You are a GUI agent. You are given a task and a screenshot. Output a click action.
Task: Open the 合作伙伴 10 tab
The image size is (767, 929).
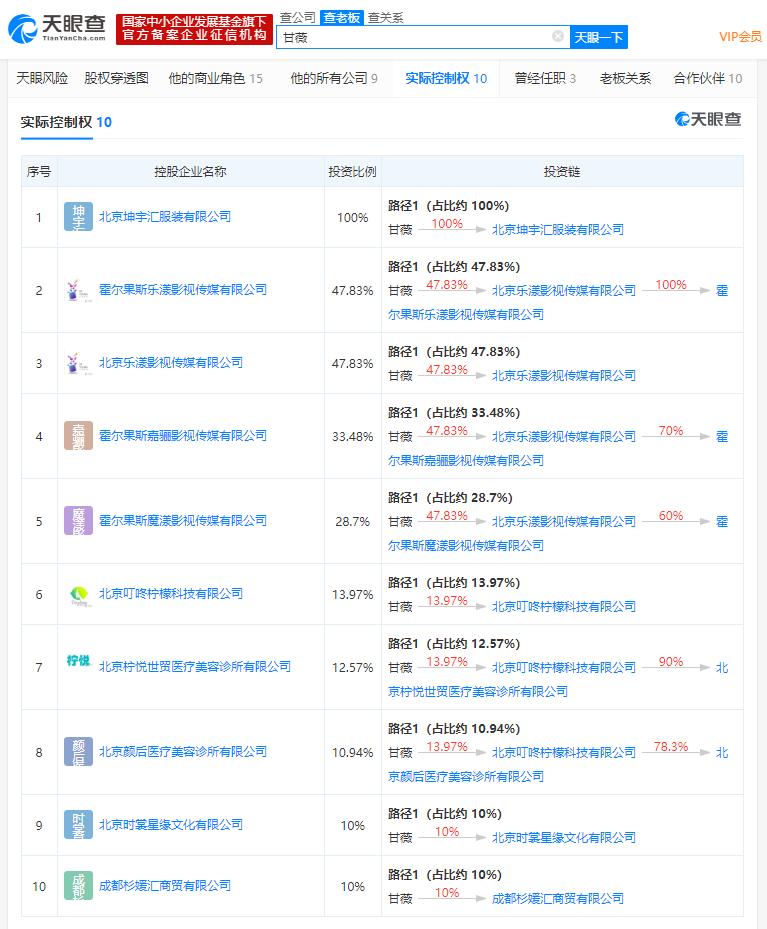click(708, 78)
